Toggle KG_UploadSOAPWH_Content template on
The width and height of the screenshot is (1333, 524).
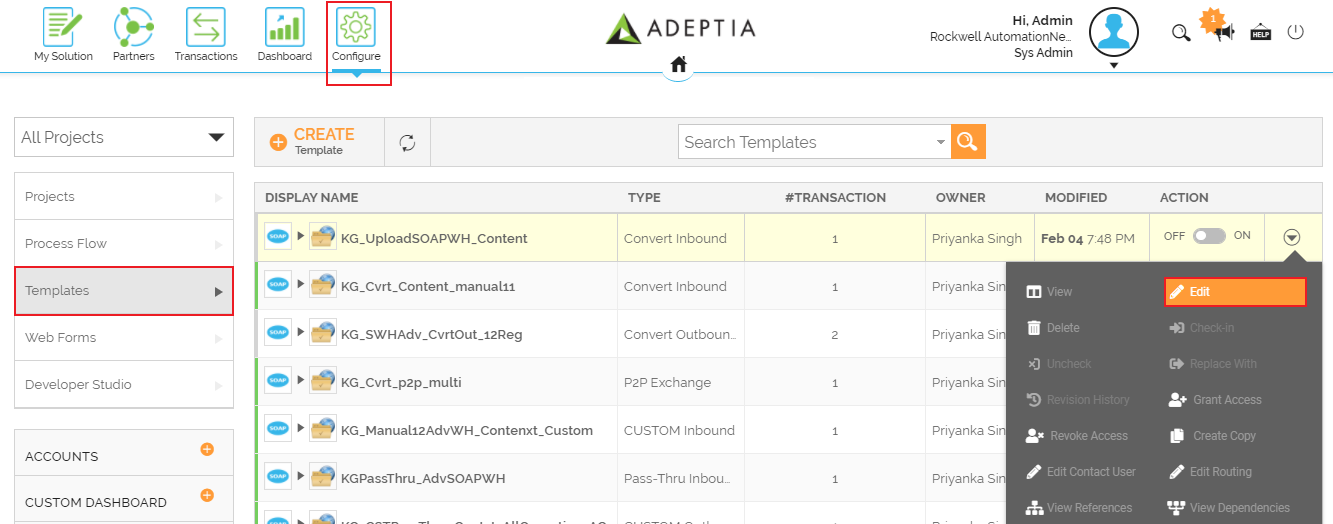pyautogui.click(x=1208, y=236)
